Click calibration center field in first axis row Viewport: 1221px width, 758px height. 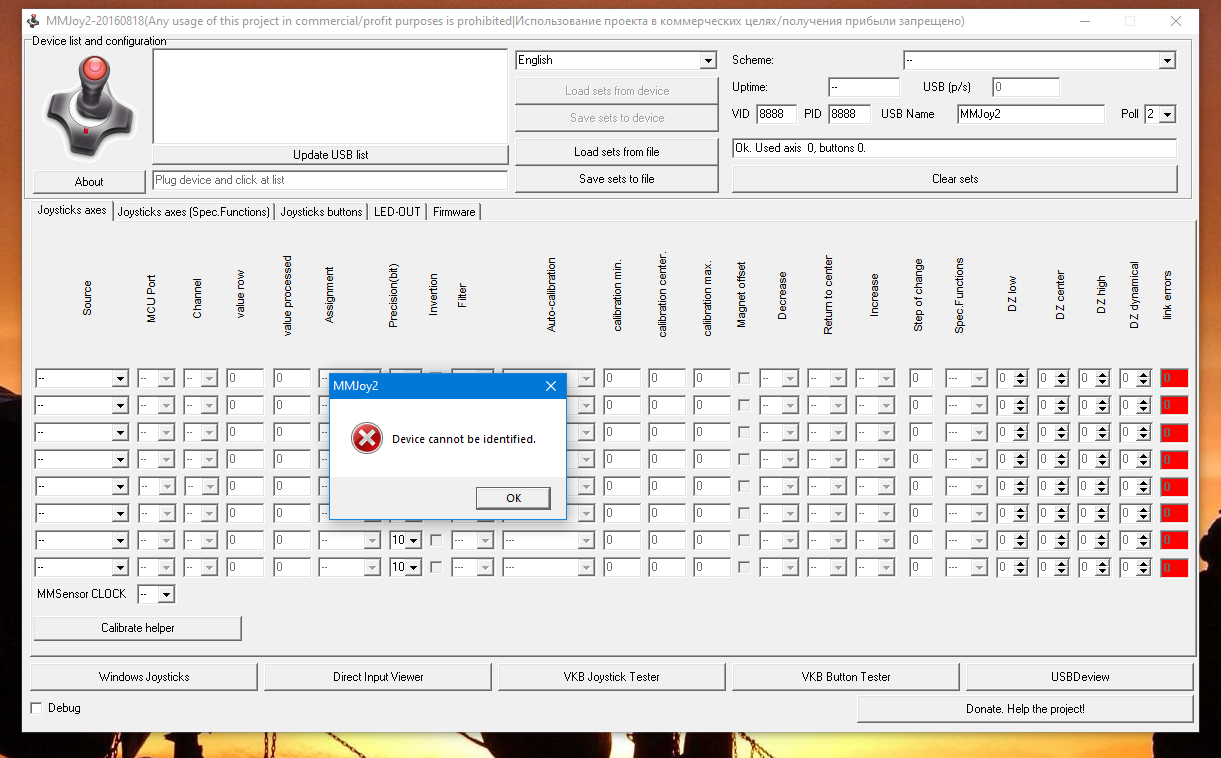pyautogui.click(x=667, y=379)
